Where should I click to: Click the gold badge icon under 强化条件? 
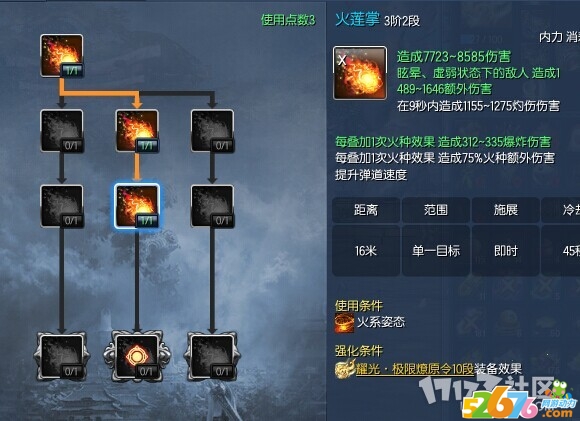pyautogui.click(x=345, y=368)
